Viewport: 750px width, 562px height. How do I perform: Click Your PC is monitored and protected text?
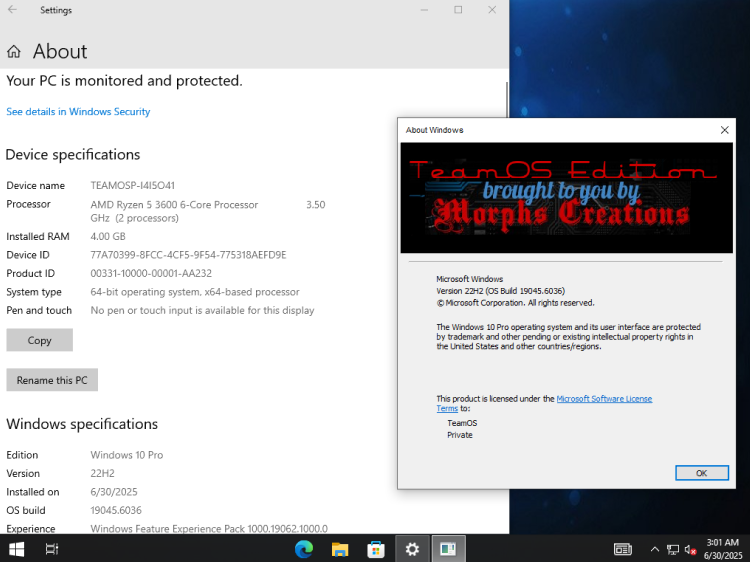pos(124,81)
